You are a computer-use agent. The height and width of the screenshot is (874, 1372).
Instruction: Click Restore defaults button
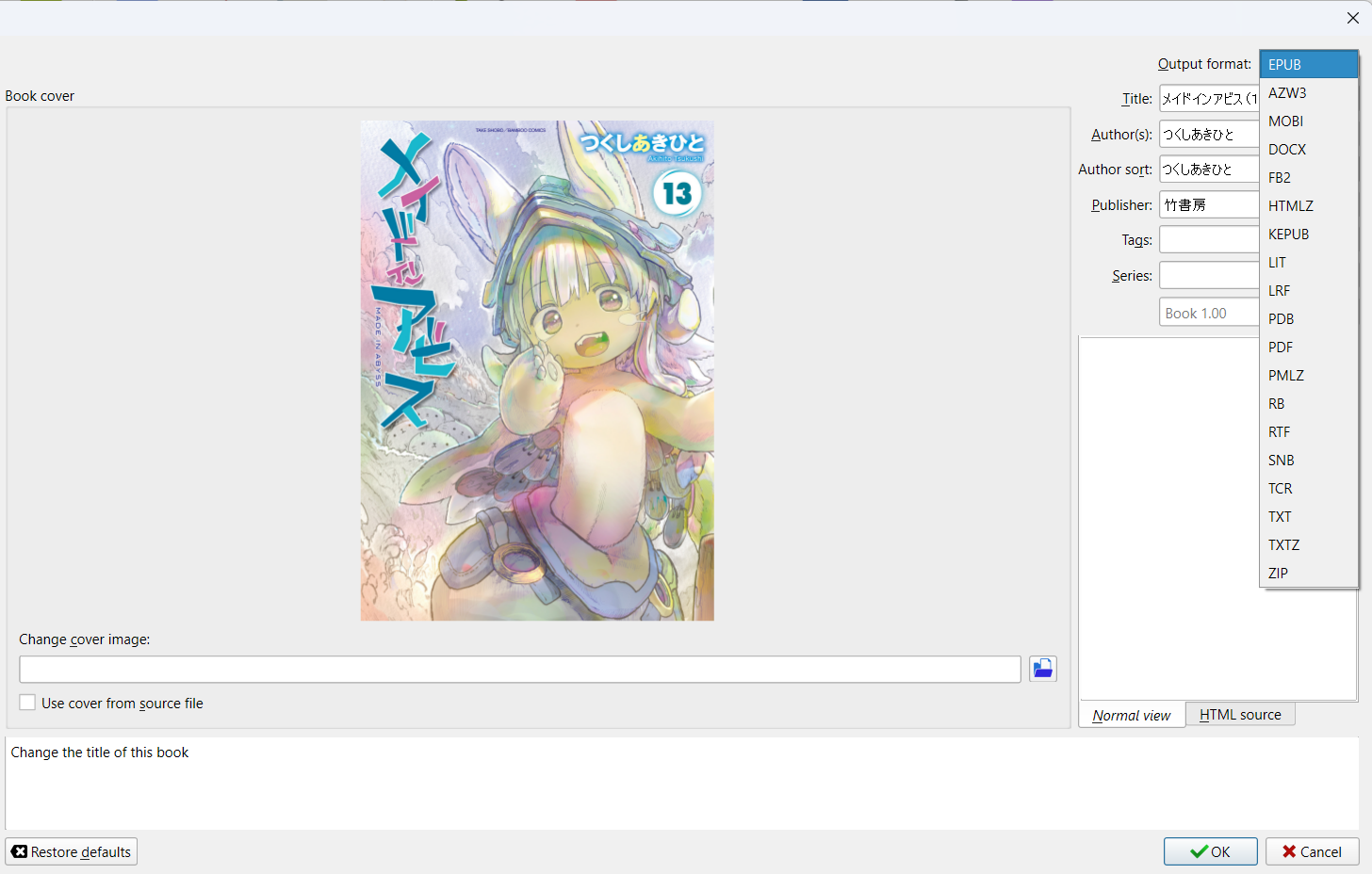(72, 851)
